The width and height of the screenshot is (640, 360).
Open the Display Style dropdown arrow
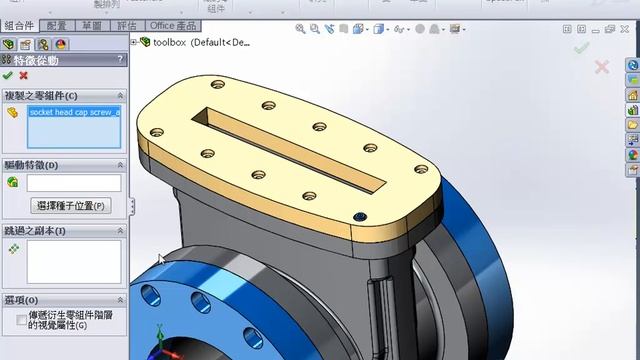388,30
